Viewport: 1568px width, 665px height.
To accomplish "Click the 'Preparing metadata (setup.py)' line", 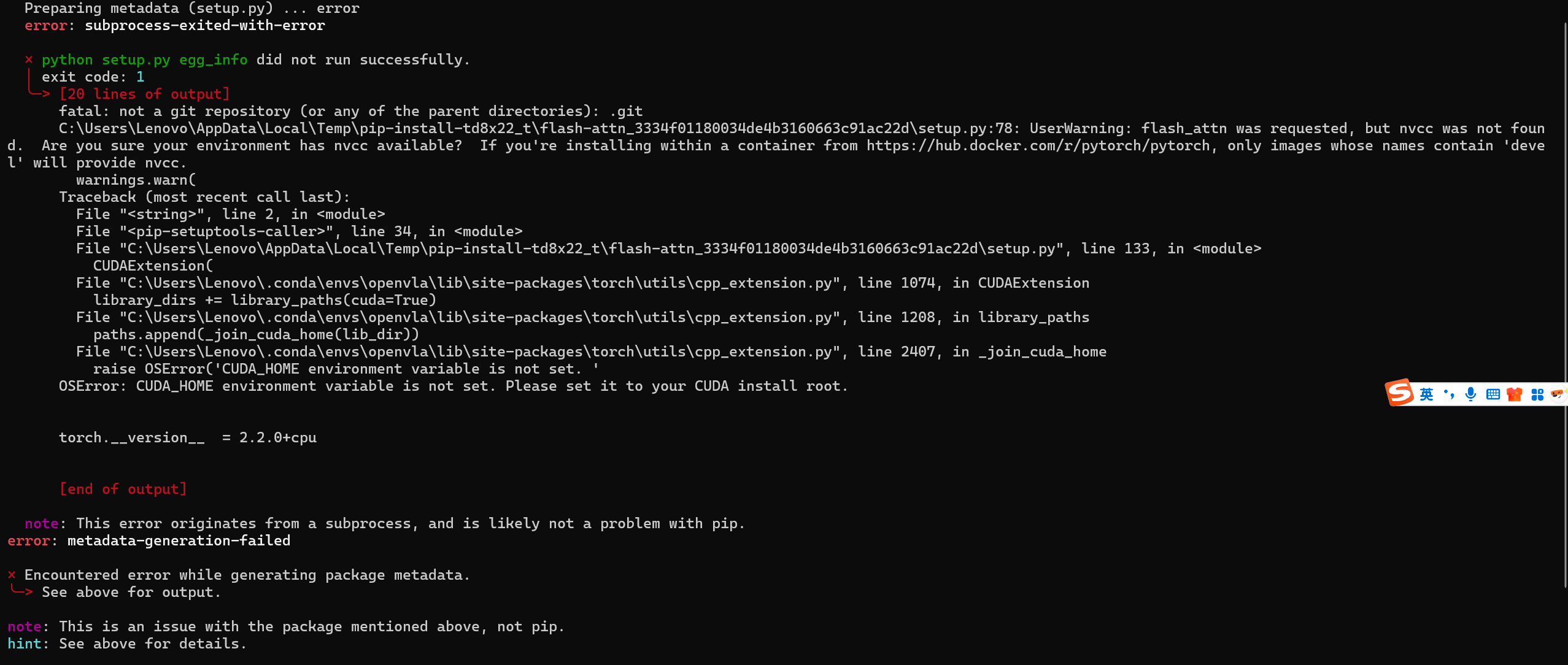I will [x=191, y=8].
